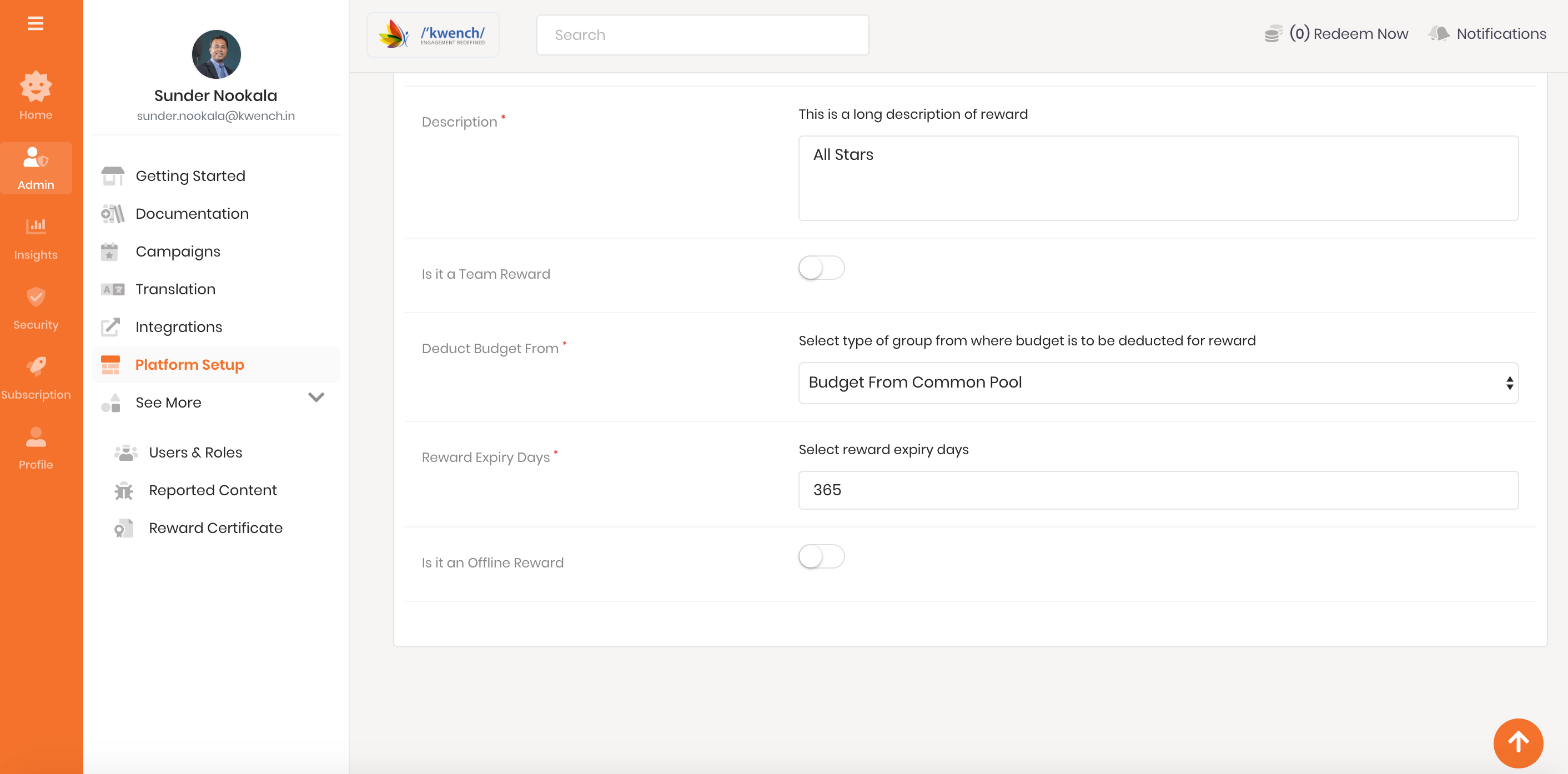Open Subscription rocket icon

point(36,367)
